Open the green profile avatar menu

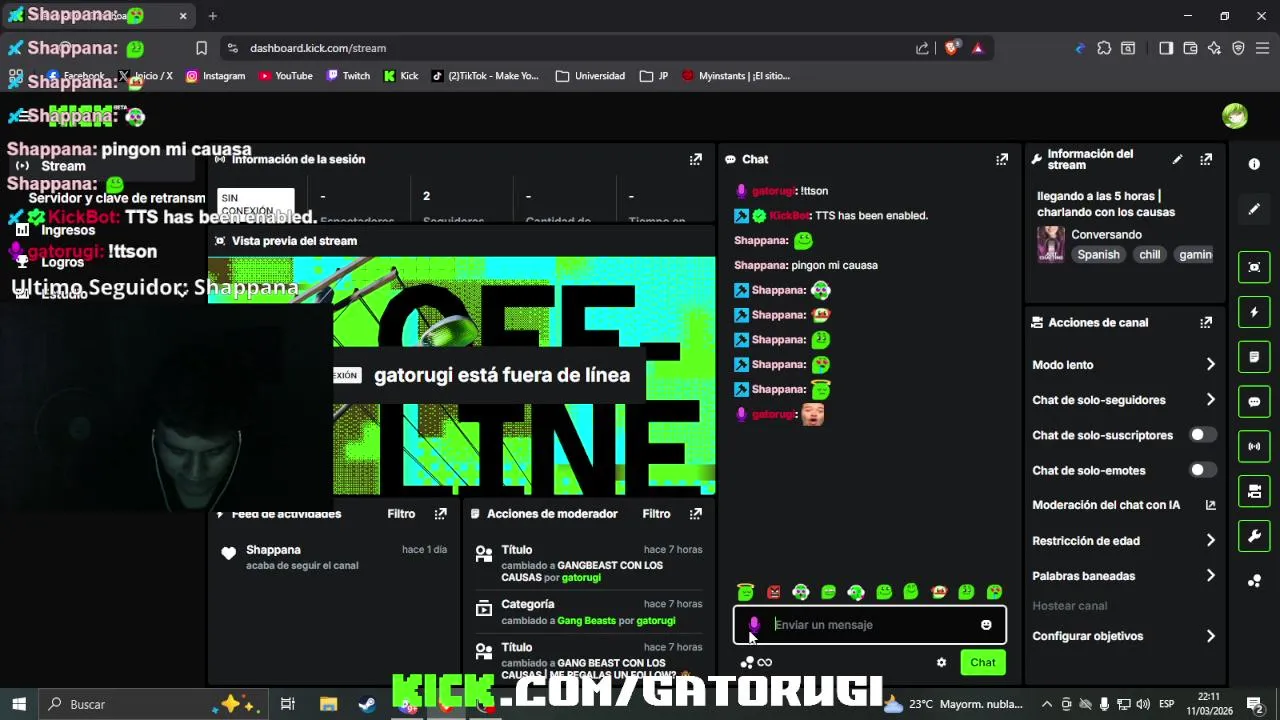pyautogui.click(x=1235, y=116)
